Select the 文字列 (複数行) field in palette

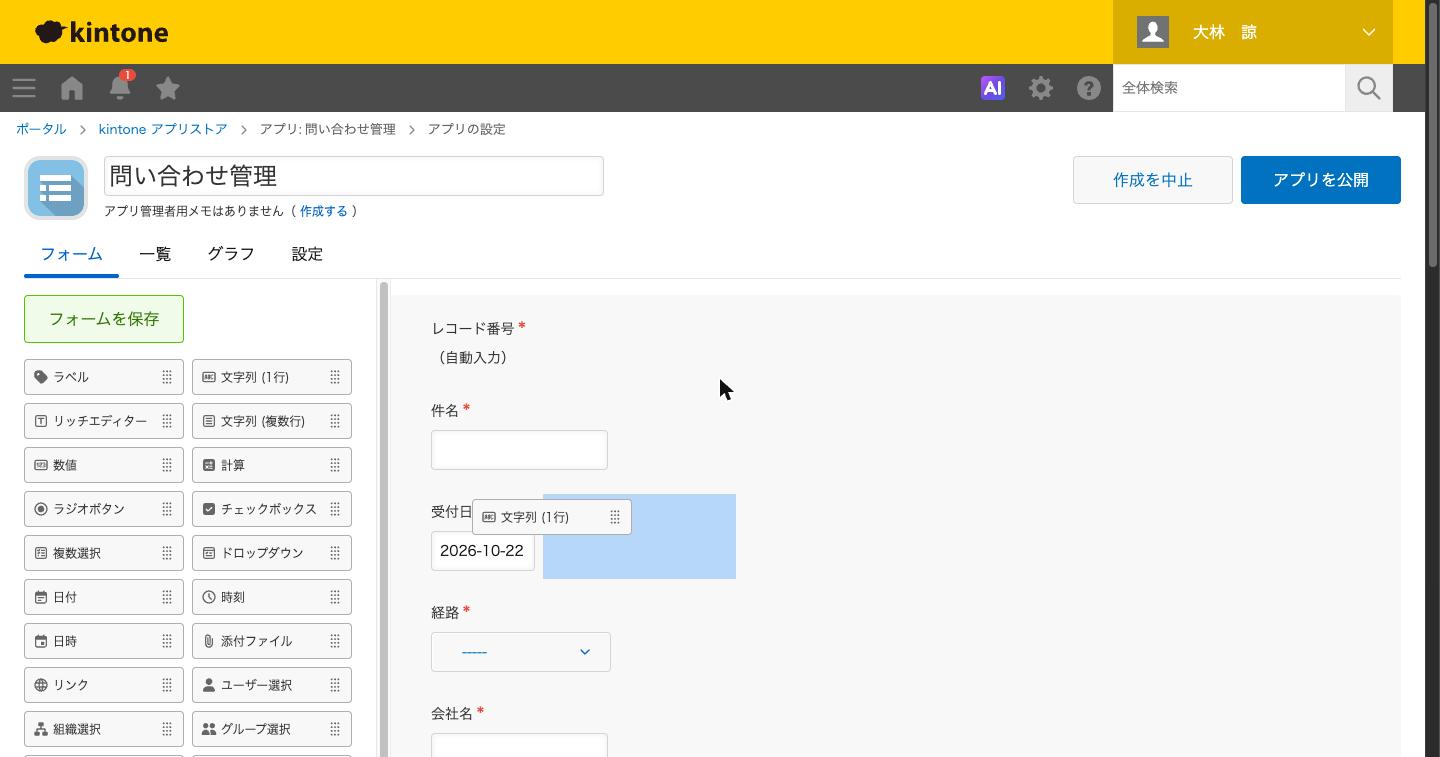click(272, 421)
